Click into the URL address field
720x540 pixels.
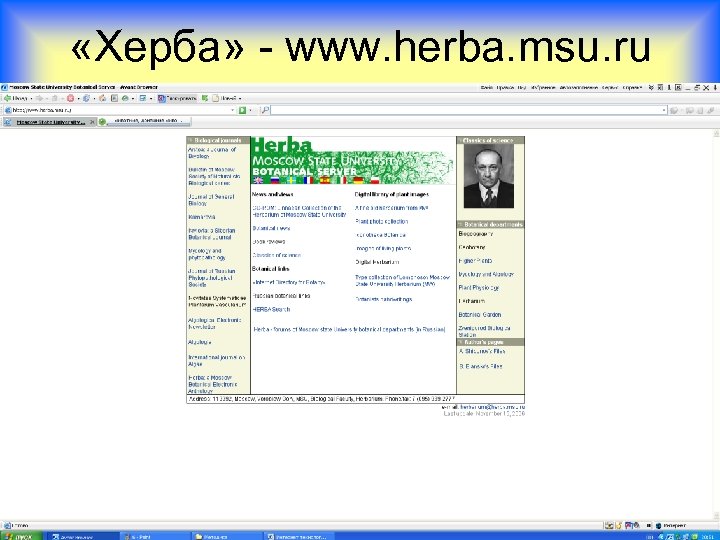coord(120,110)
